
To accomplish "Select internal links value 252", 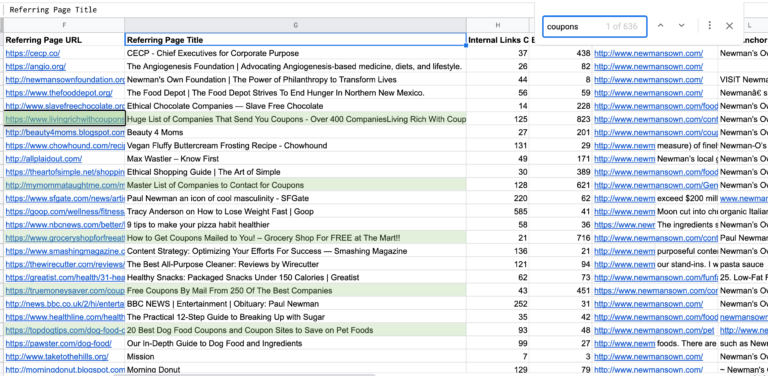I will tap(498, 304).
